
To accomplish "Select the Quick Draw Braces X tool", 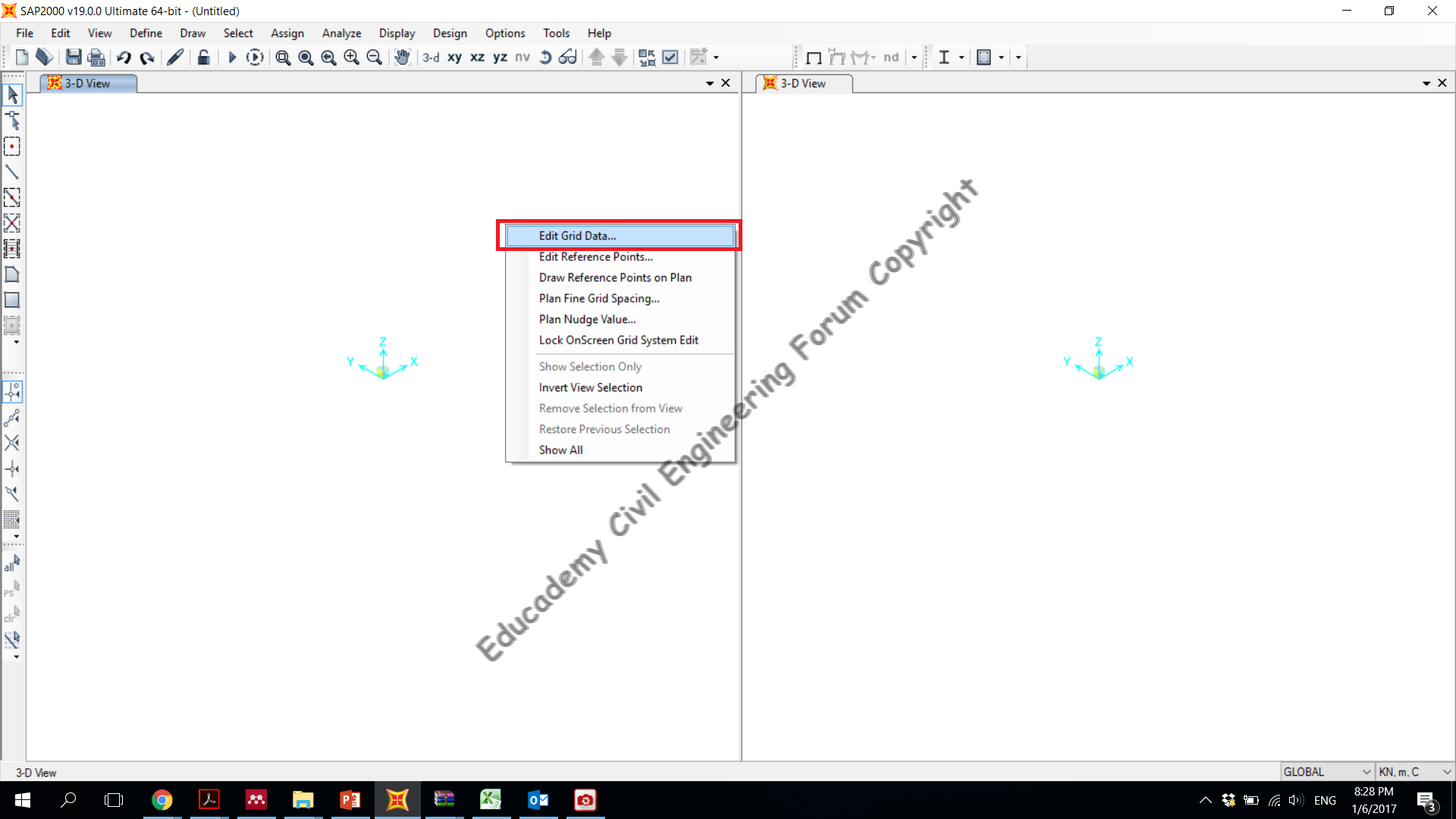I will click(12, 223).
